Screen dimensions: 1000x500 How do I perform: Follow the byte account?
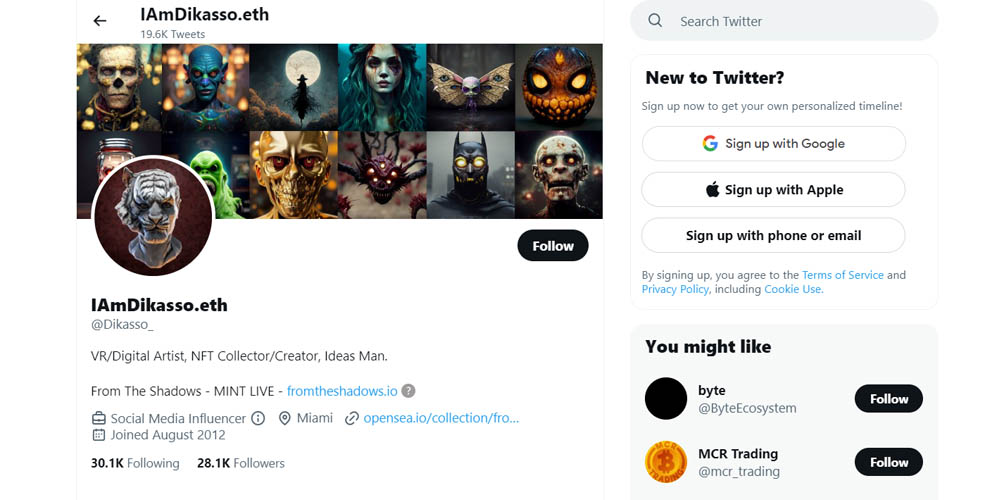[x=888, y=399]
